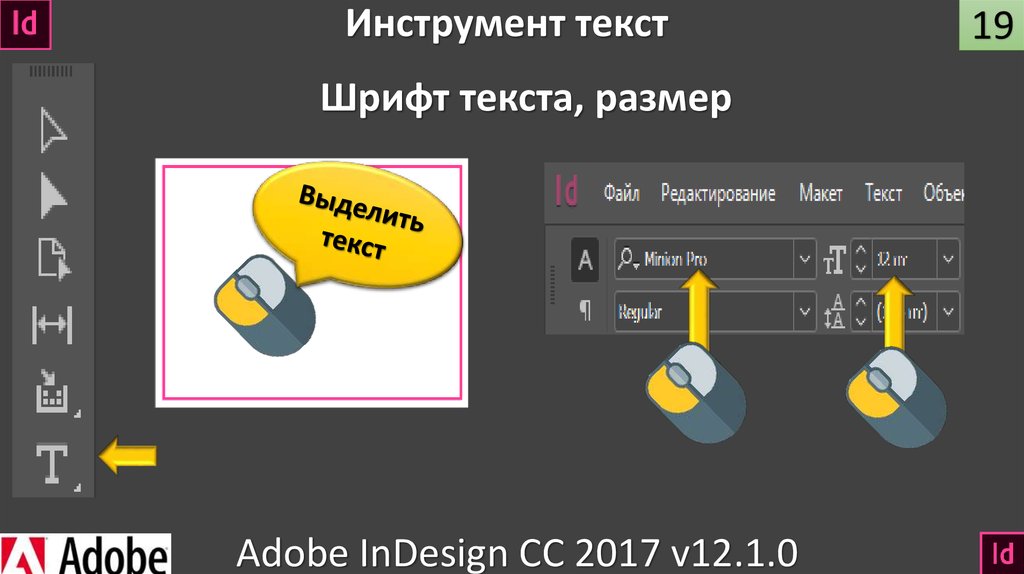Click the Minion Pro font name field
The width and height of the screenshot is (1024, 574).
pos(704,259)
